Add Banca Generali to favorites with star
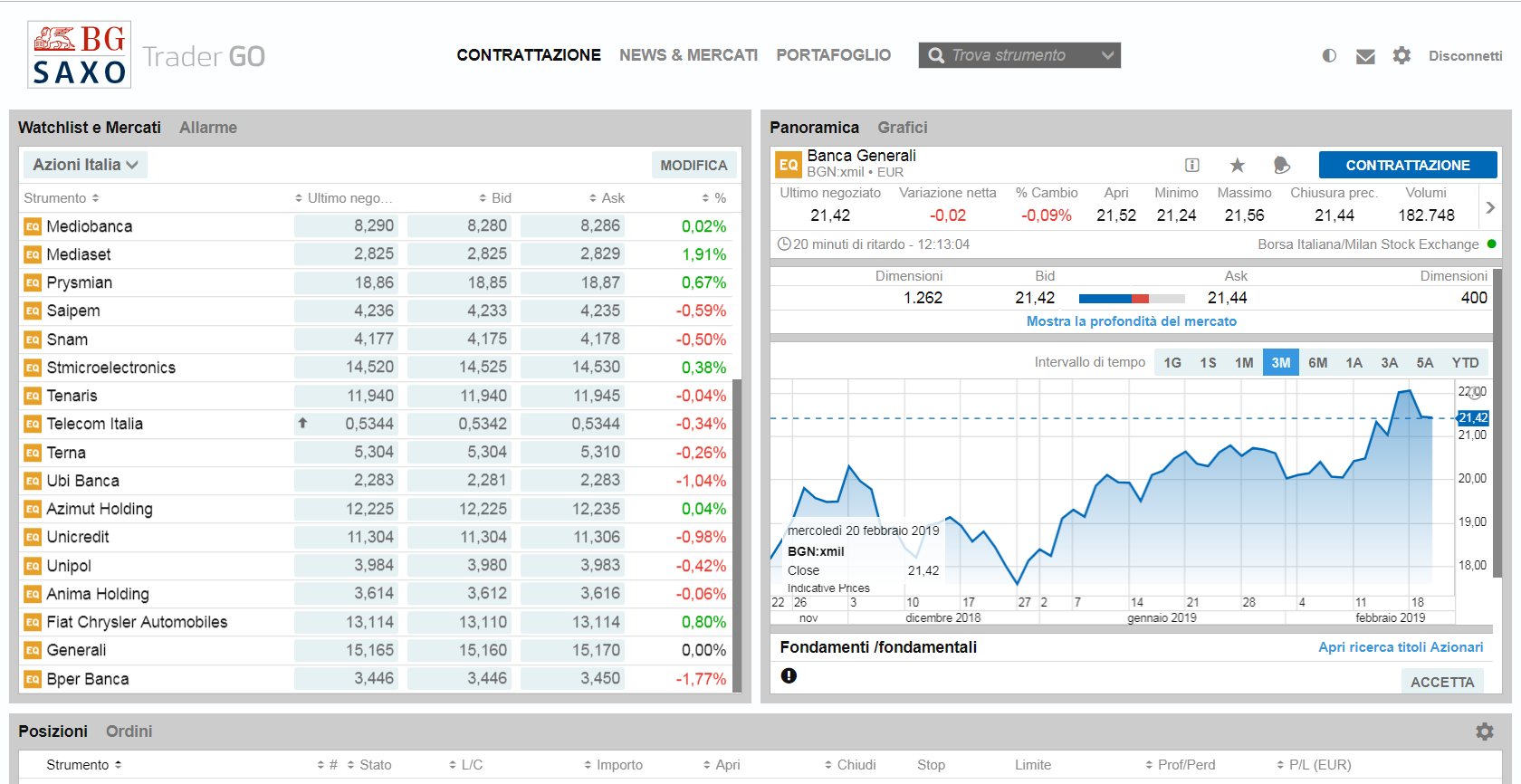The image size is (1521, 784). 1237,165
